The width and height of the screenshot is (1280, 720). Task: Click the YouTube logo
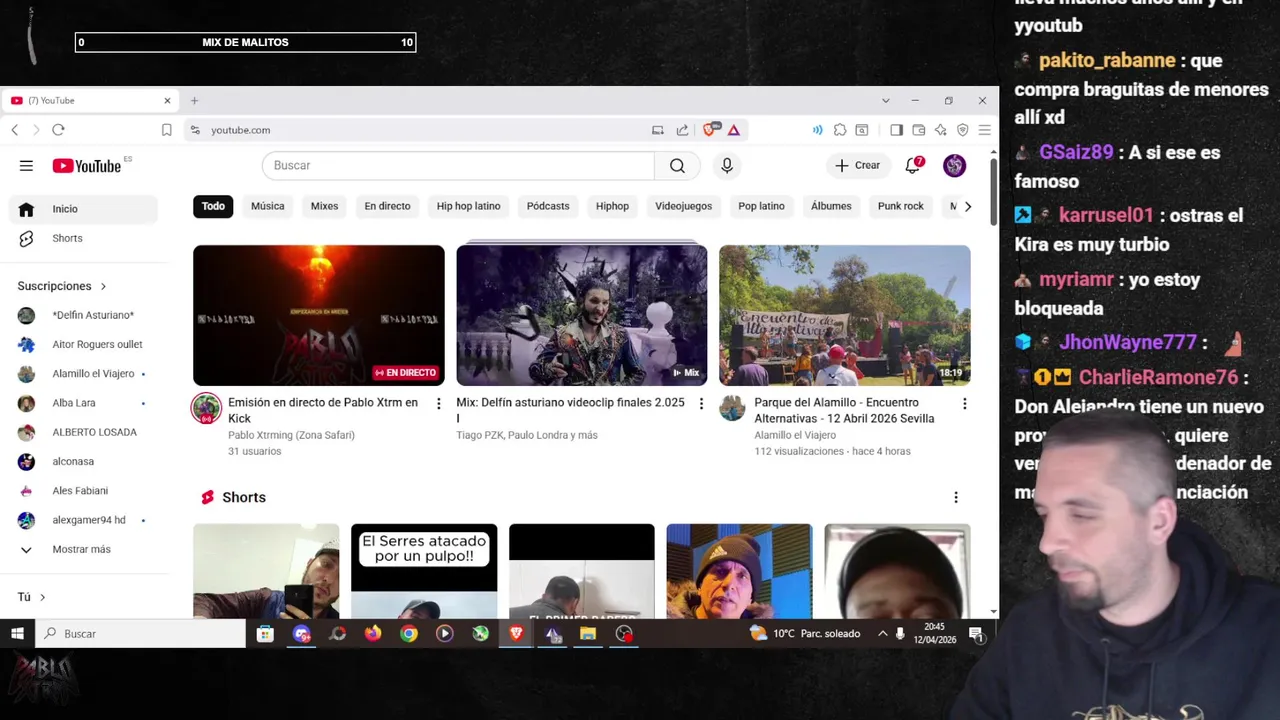(87, 166)
